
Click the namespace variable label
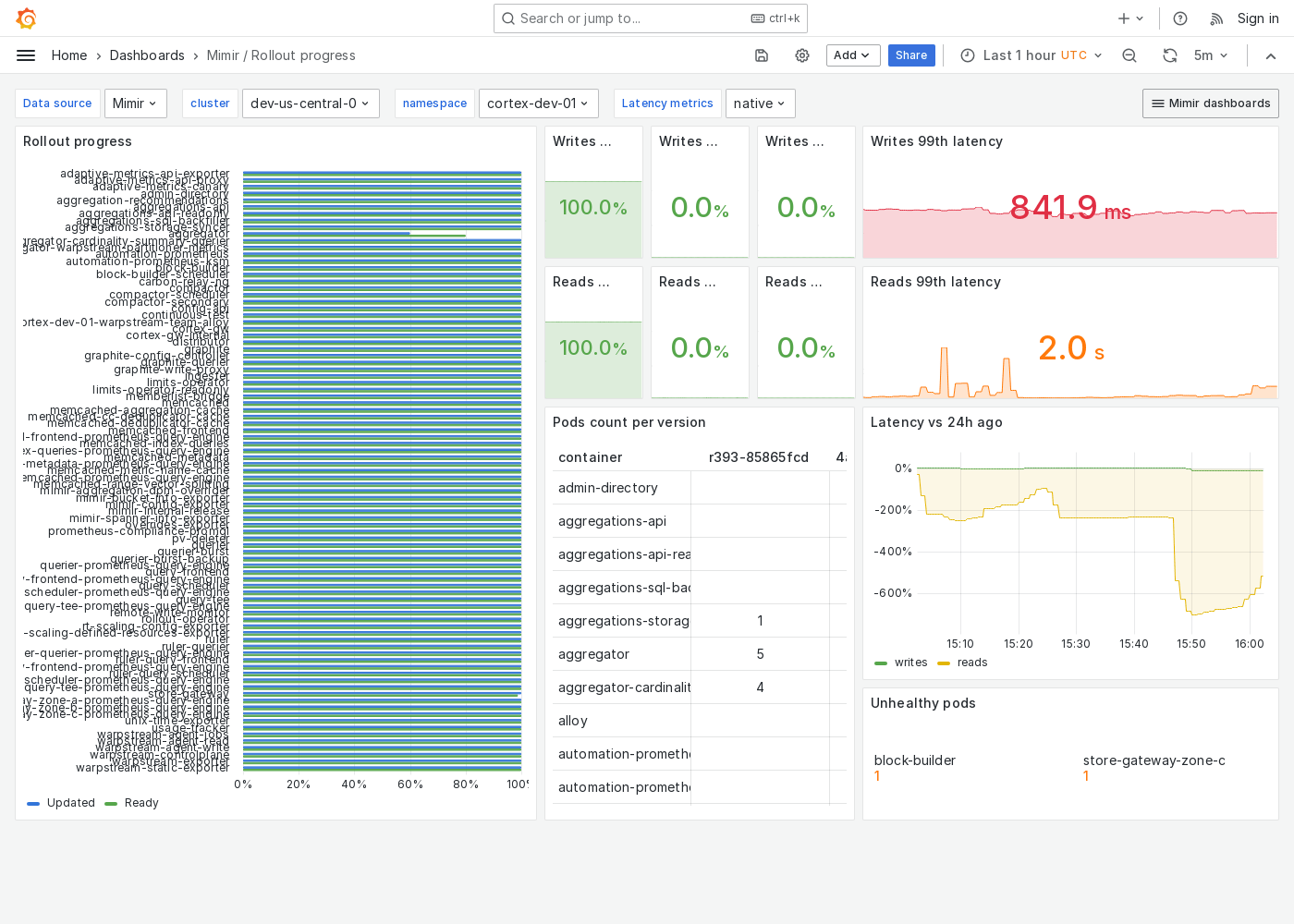point(434,103)
